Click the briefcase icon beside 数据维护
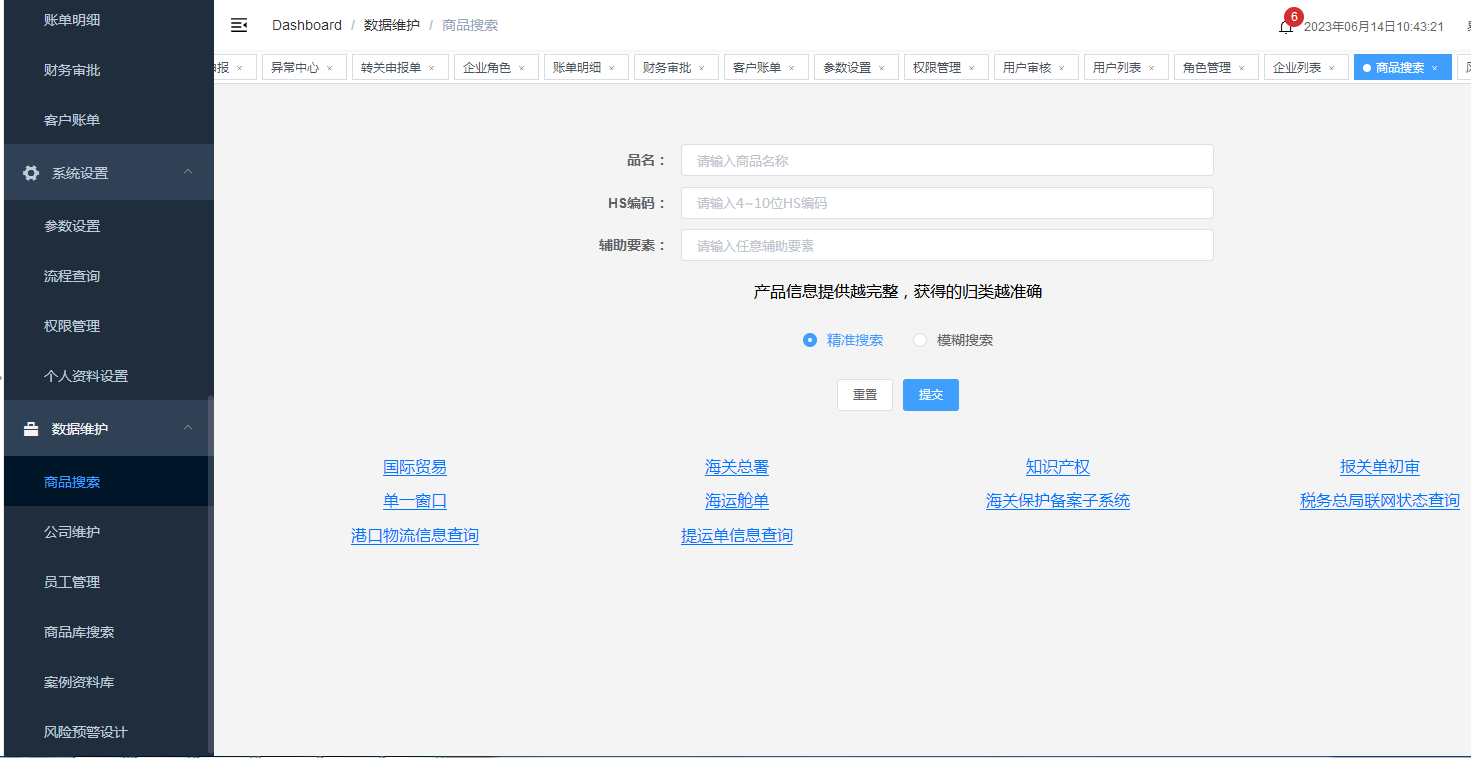Screen dimensions: 1471x758 point(31,429)
